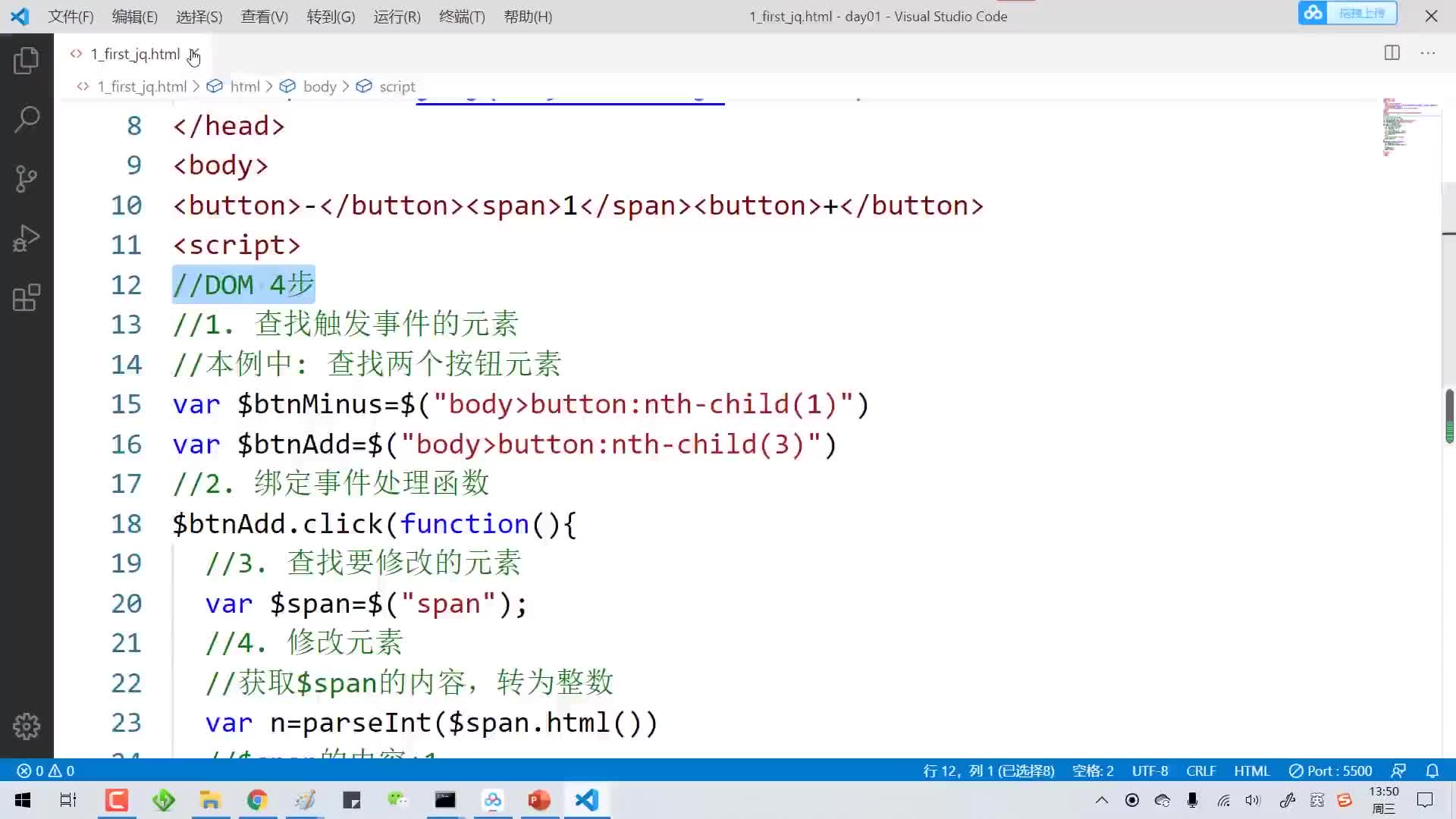Place cursor on the //DOM 4步 comment
Screen dimensions: 1456x819
(x=243, y=285)
